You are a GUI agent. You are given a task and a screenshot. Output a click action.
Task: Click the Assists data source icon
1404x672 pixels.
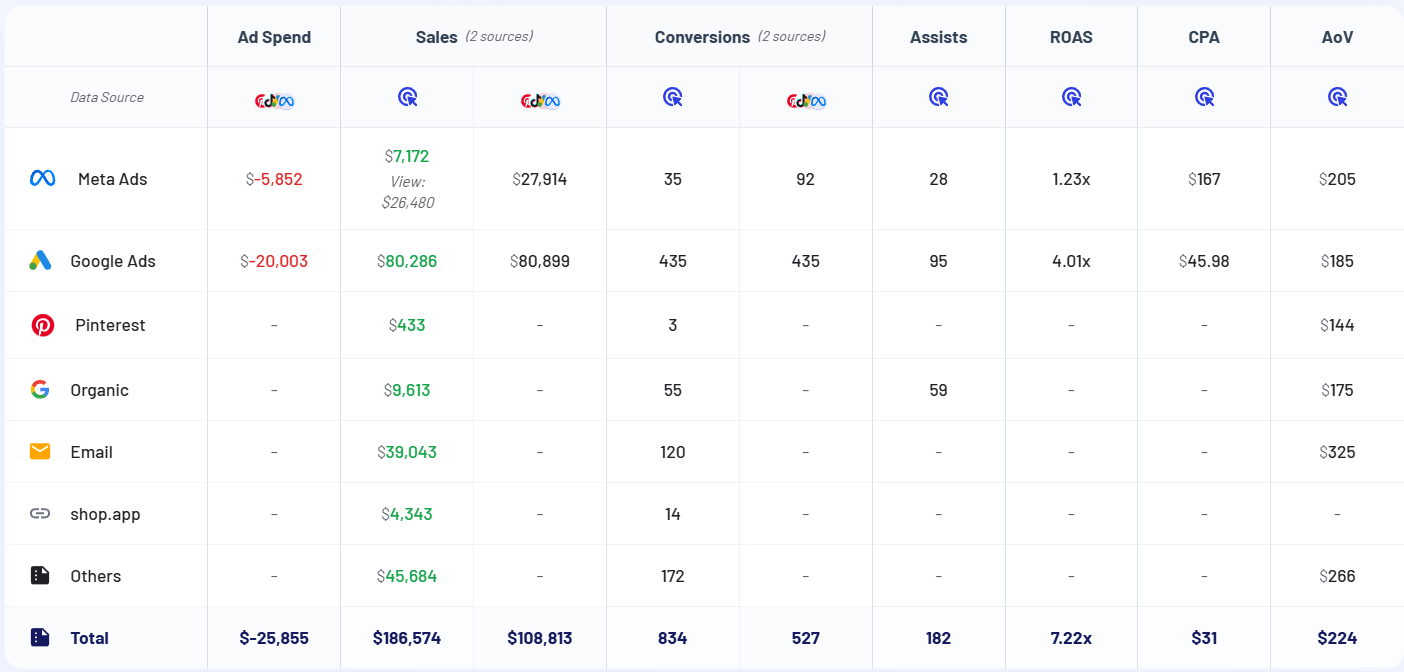(938, 97)
